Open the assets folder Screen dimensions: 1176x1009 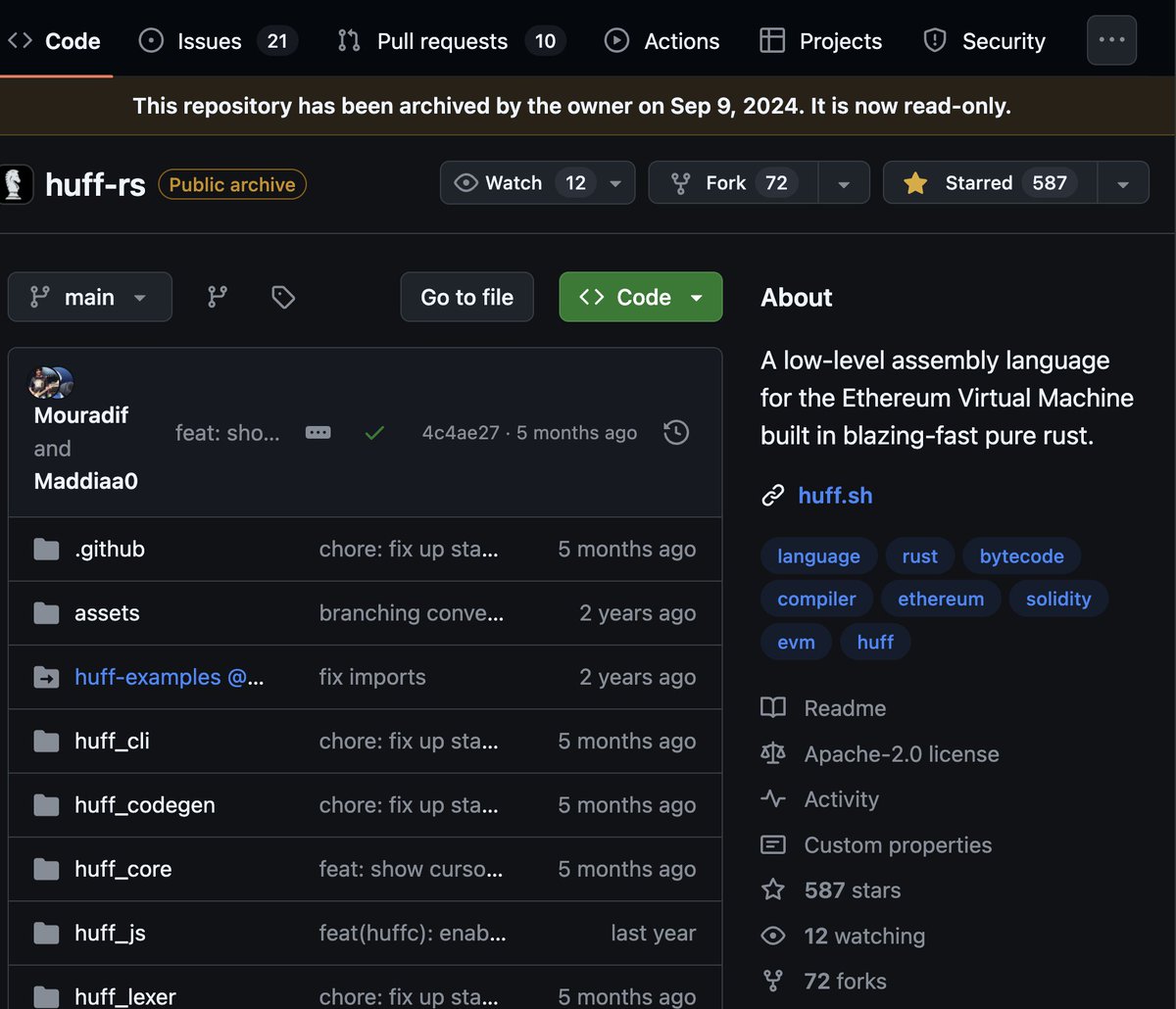coord(107,613)
